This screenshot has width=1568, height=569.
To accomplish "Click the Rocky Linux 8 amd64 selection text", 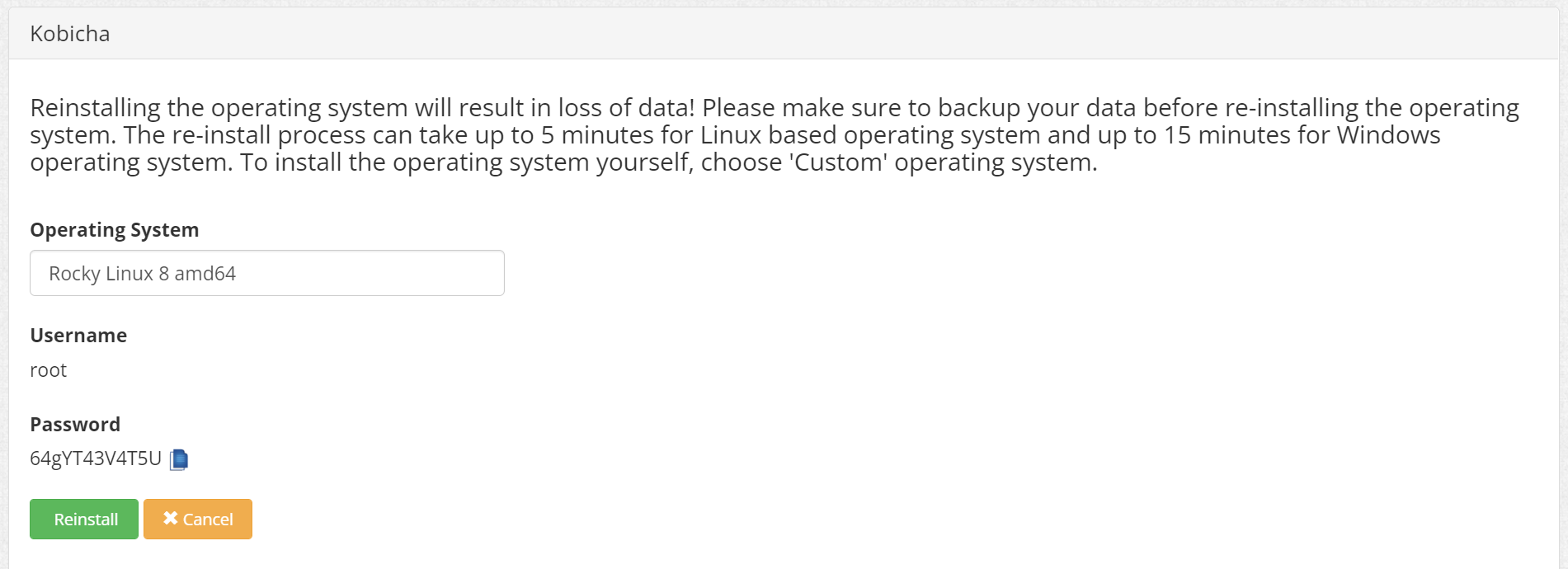I will [142, 274].
